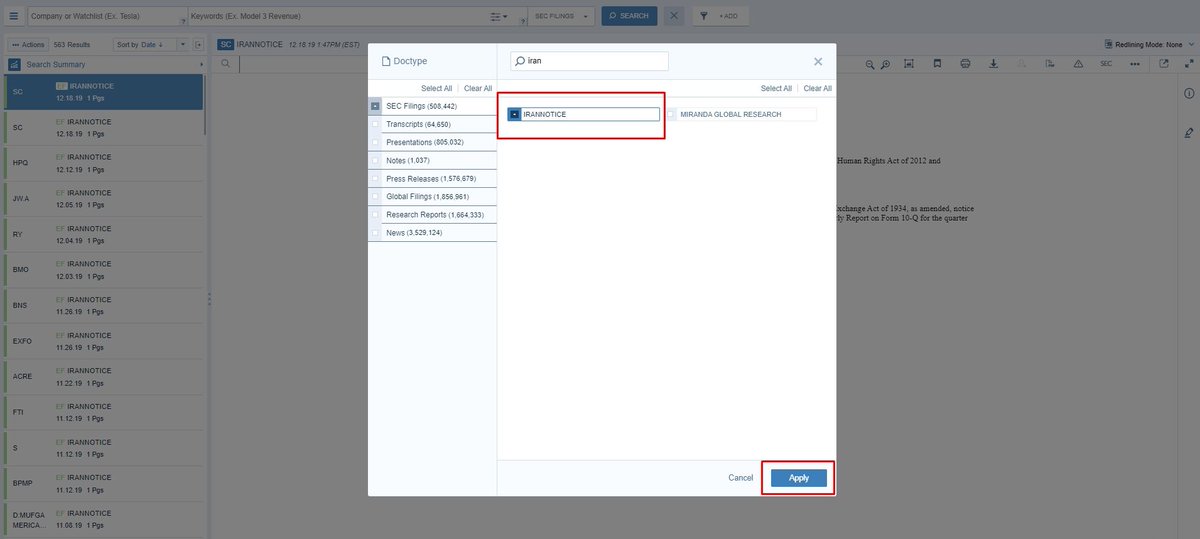Open document in new window icon
1200x539 pixels.
1164,64
